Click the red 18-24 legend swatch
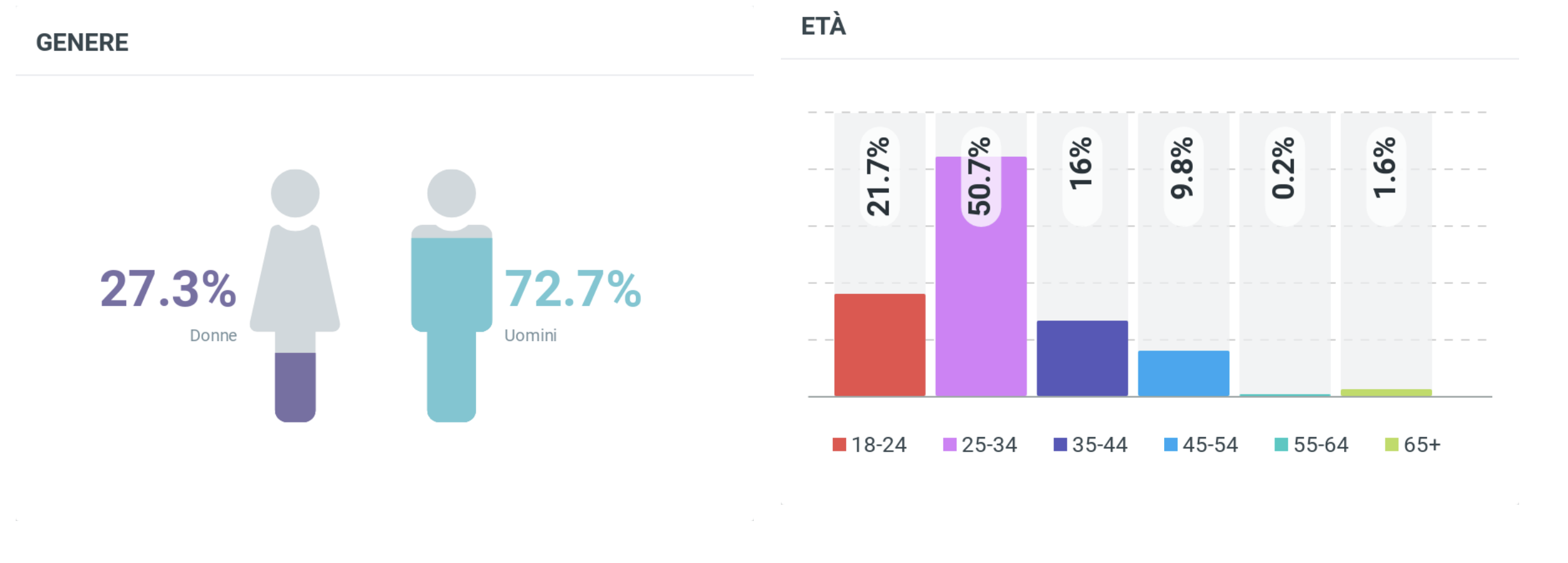The height and width of the screenshot is (563, 1568). click(x=839, y=445)
